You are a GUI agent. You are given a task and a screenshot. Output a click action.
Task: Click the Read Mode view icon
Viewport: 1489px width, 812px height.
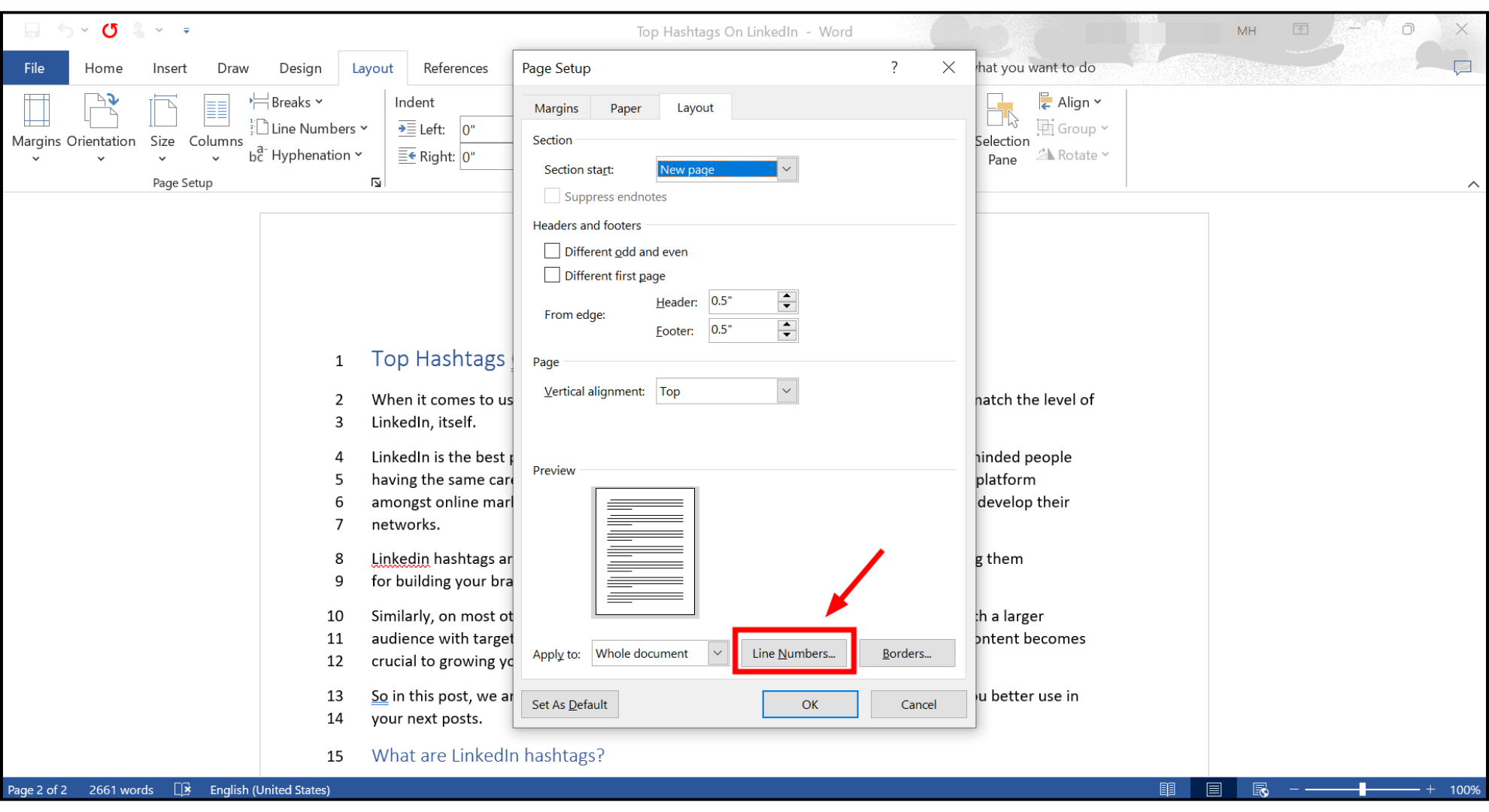coord(1167,789)
